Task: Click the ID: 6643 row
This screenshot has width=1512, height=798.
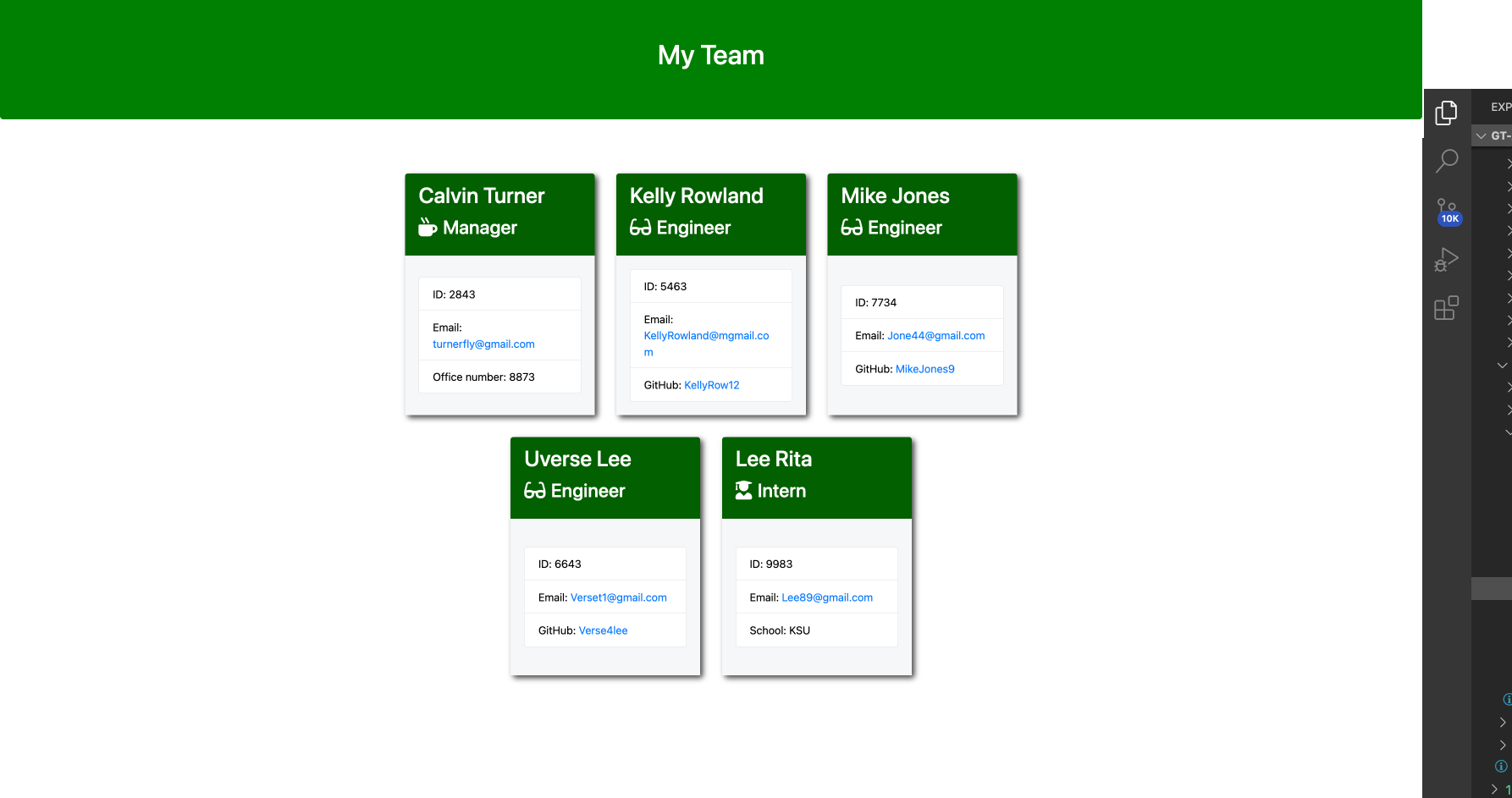Action: tap(605, 564)
